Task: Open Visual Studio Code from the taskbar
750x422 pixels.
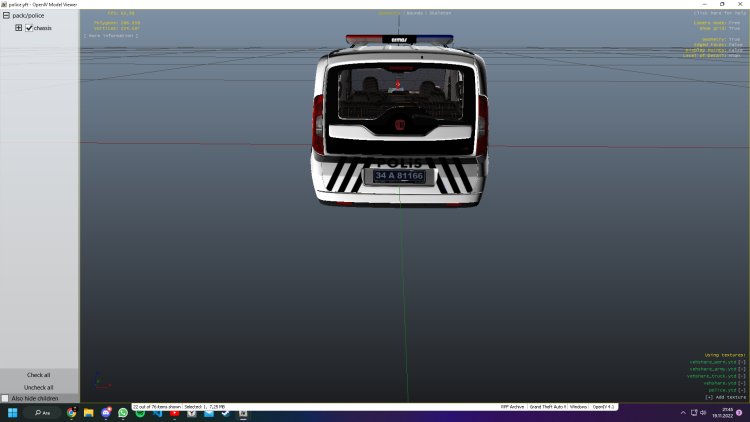Action: coord(157,412)
